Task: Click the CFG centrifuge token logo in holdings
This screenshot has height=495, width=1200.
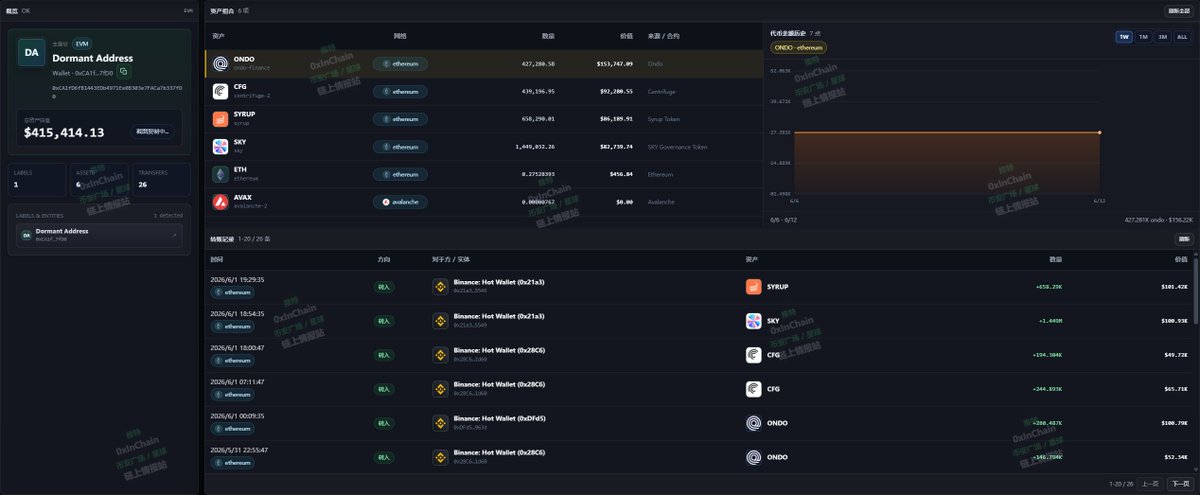Action: (221, 91)
